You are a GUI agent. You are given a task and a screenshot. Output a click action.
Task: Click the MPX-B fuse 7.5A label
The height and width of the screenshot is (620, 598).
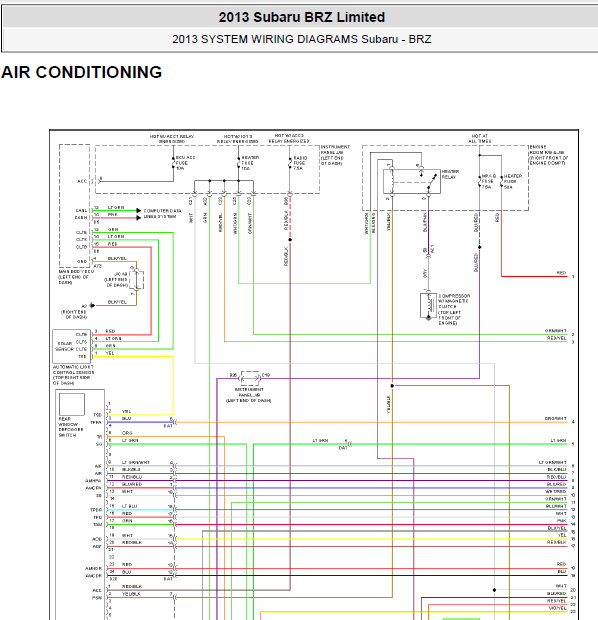[x=488, y=181]
